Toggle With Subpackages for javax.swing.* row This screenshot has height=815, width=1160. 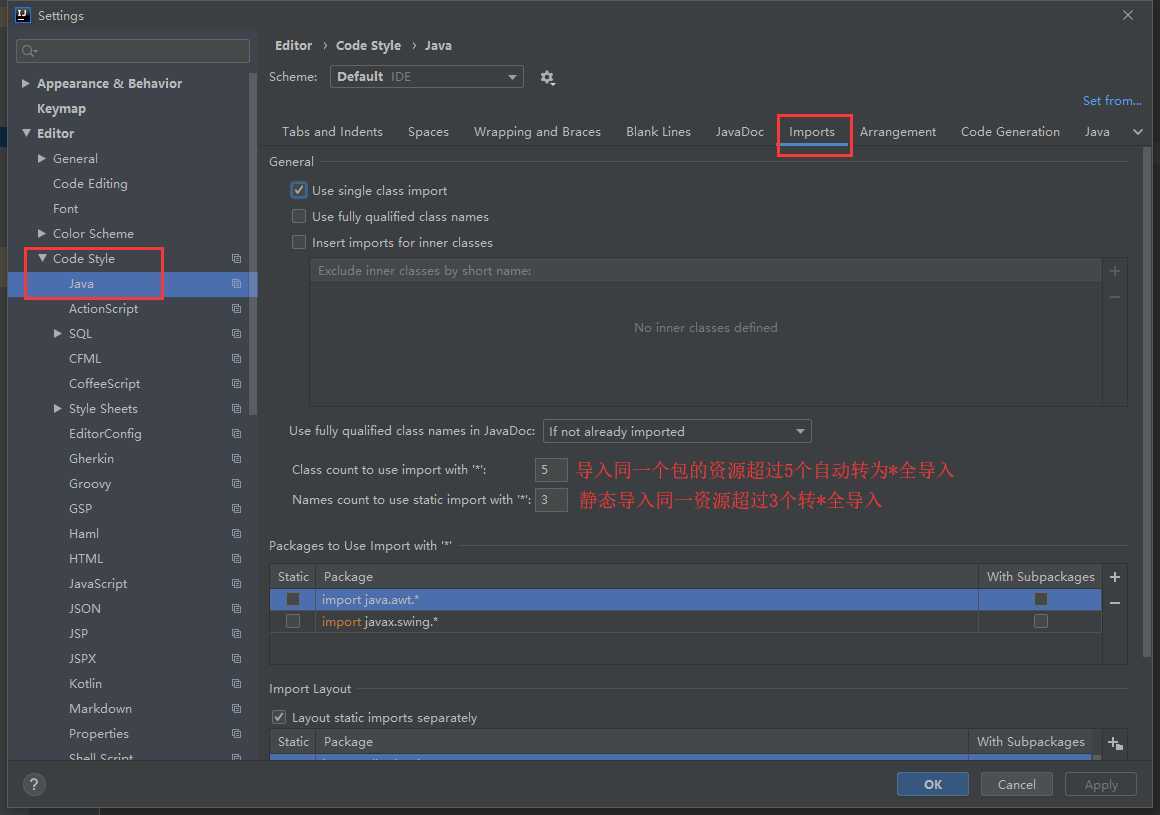point(1041,621)
